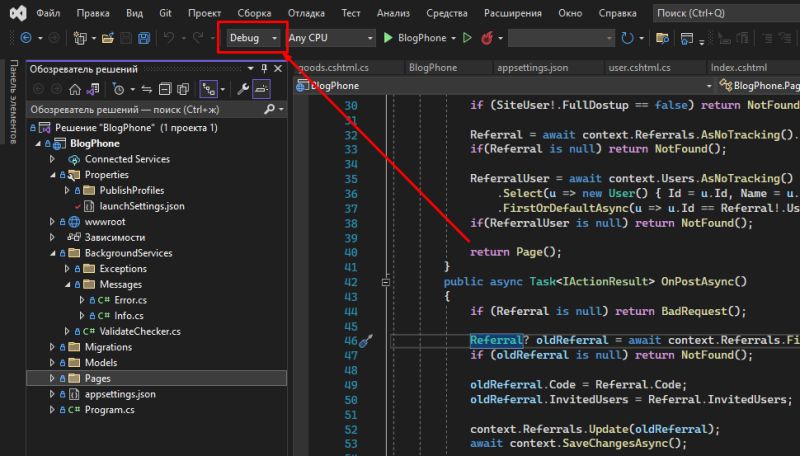This screenshot has width=800, height=456.
Task: Click the screwdriver quick-action icon at line 46
Action: tap(366, 341)
